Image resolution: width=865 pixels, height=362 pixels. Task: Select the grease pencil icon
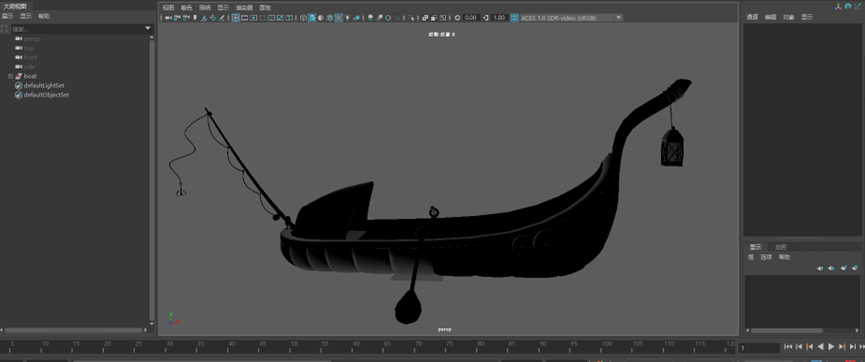point(222,18)
